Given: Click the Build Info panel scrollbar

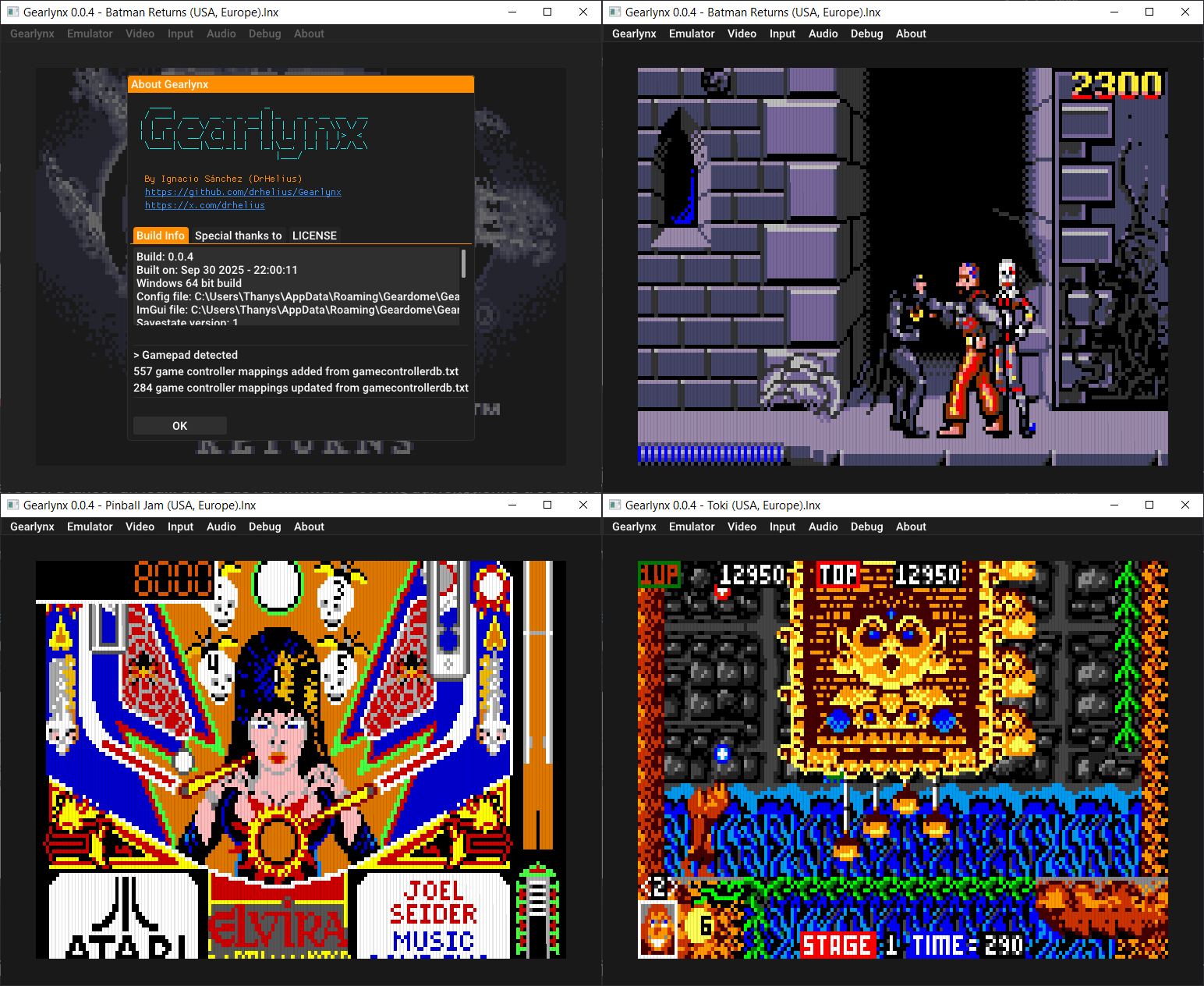Looking at the screenshot, I should (464, 264).
